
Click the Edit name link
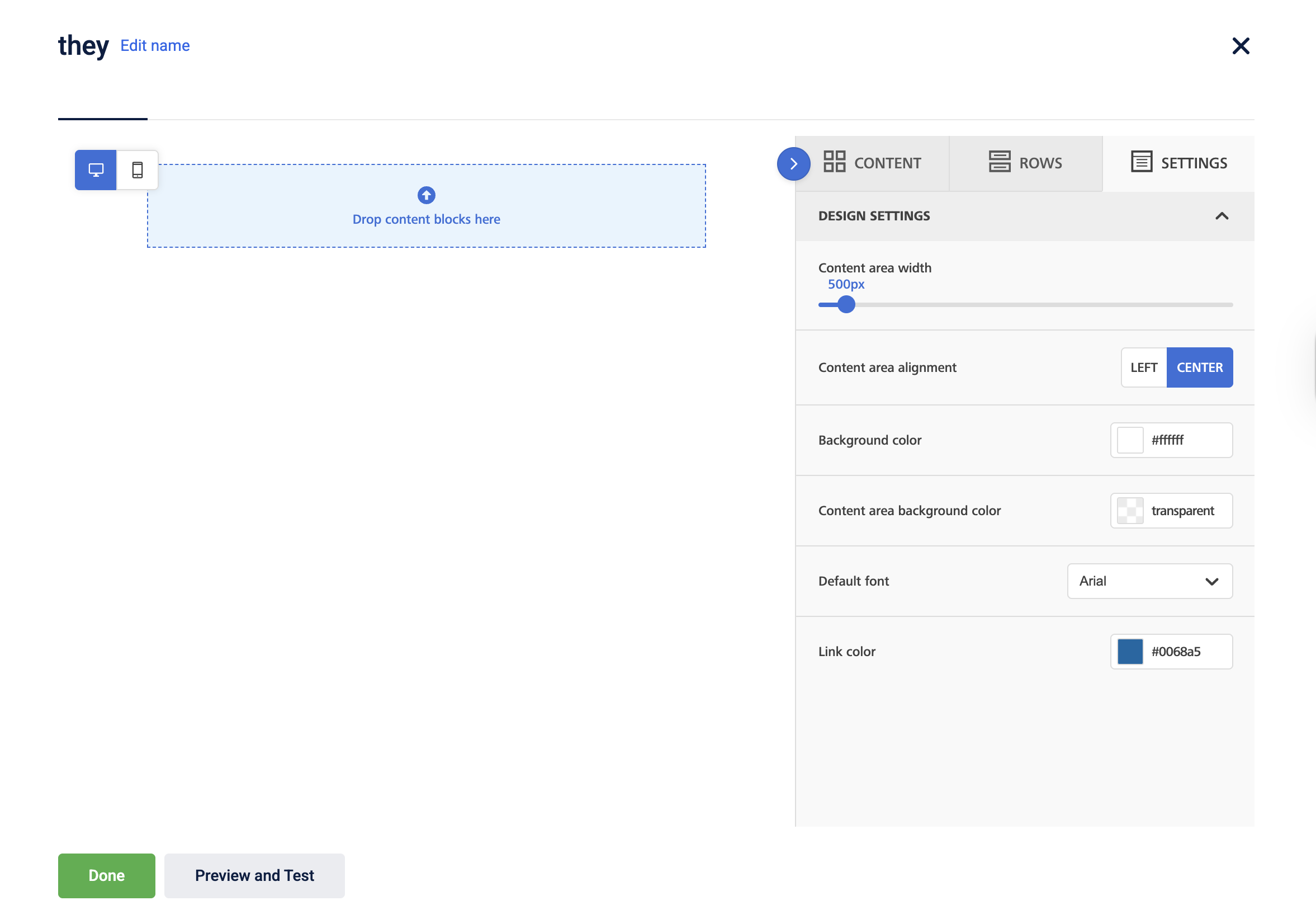(x=155, y=46)
